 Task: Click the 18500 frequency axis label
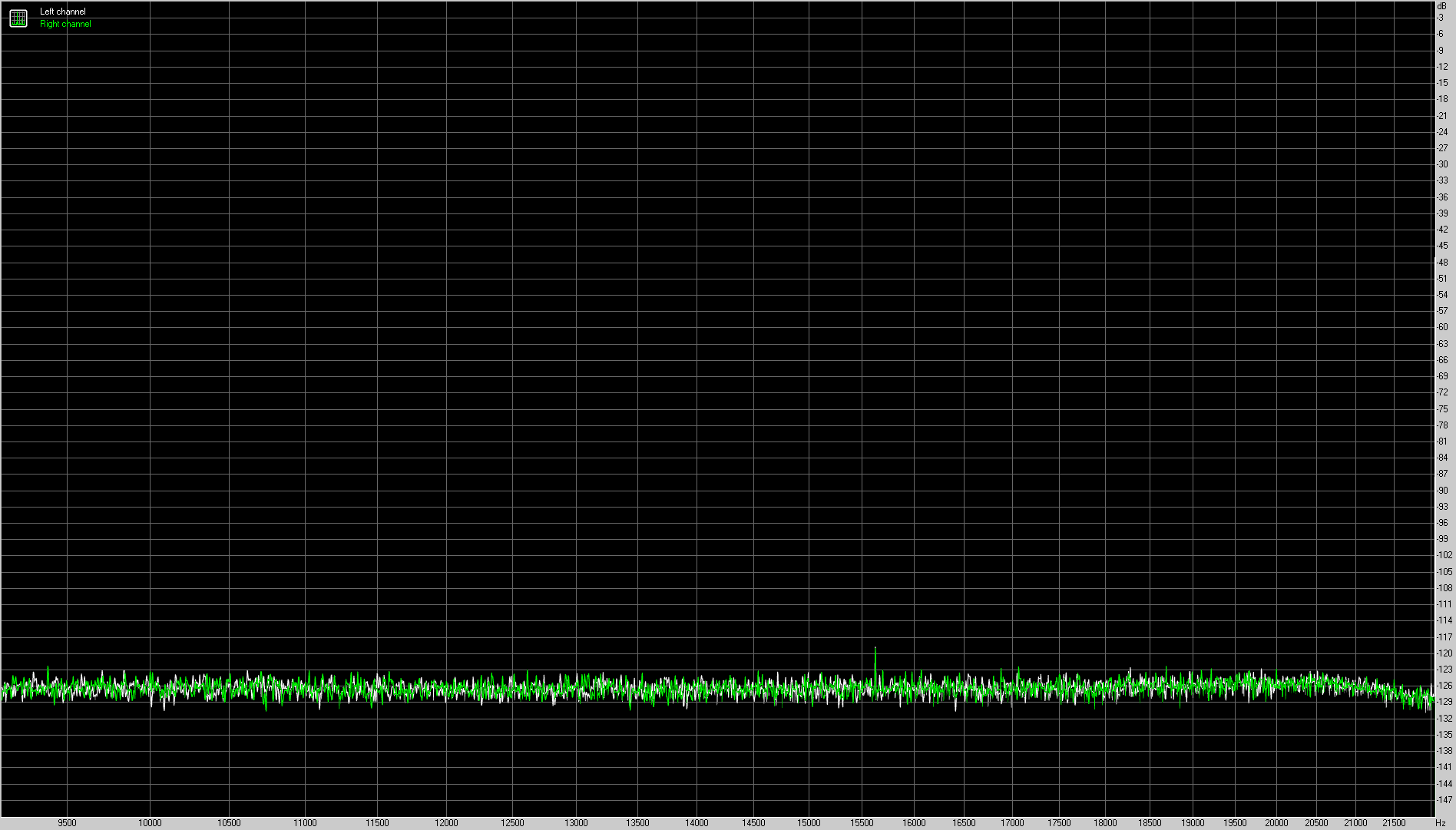pyautogui.click(x=1150, y=823)
